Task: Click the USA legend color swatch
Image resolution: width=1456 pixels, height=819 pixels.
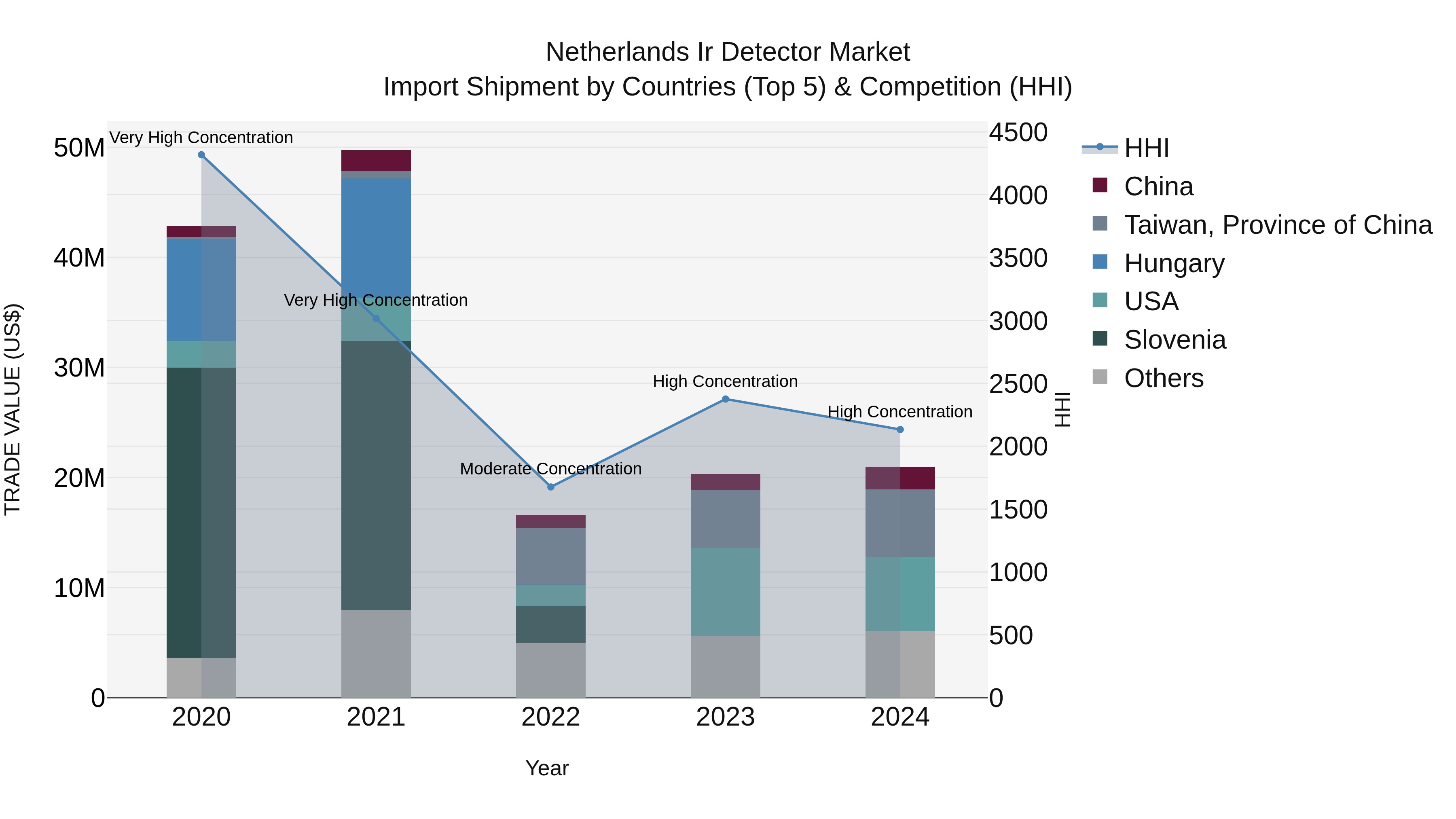Action: [x=1100, y=300]
